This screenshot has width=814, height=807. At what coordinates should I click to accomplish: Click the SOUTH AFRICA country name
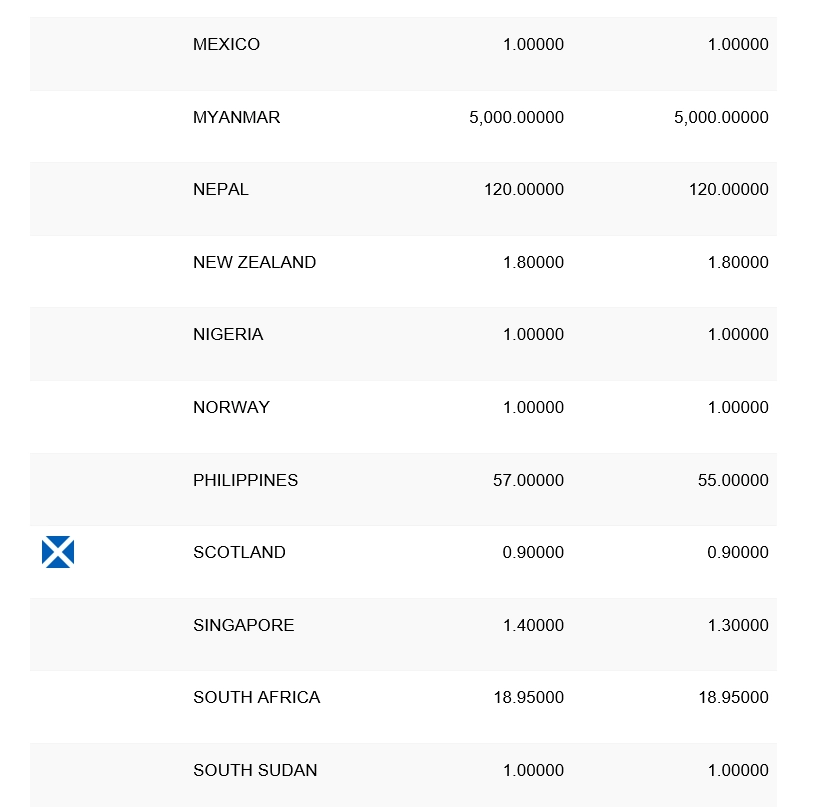[x=256, y=698]
